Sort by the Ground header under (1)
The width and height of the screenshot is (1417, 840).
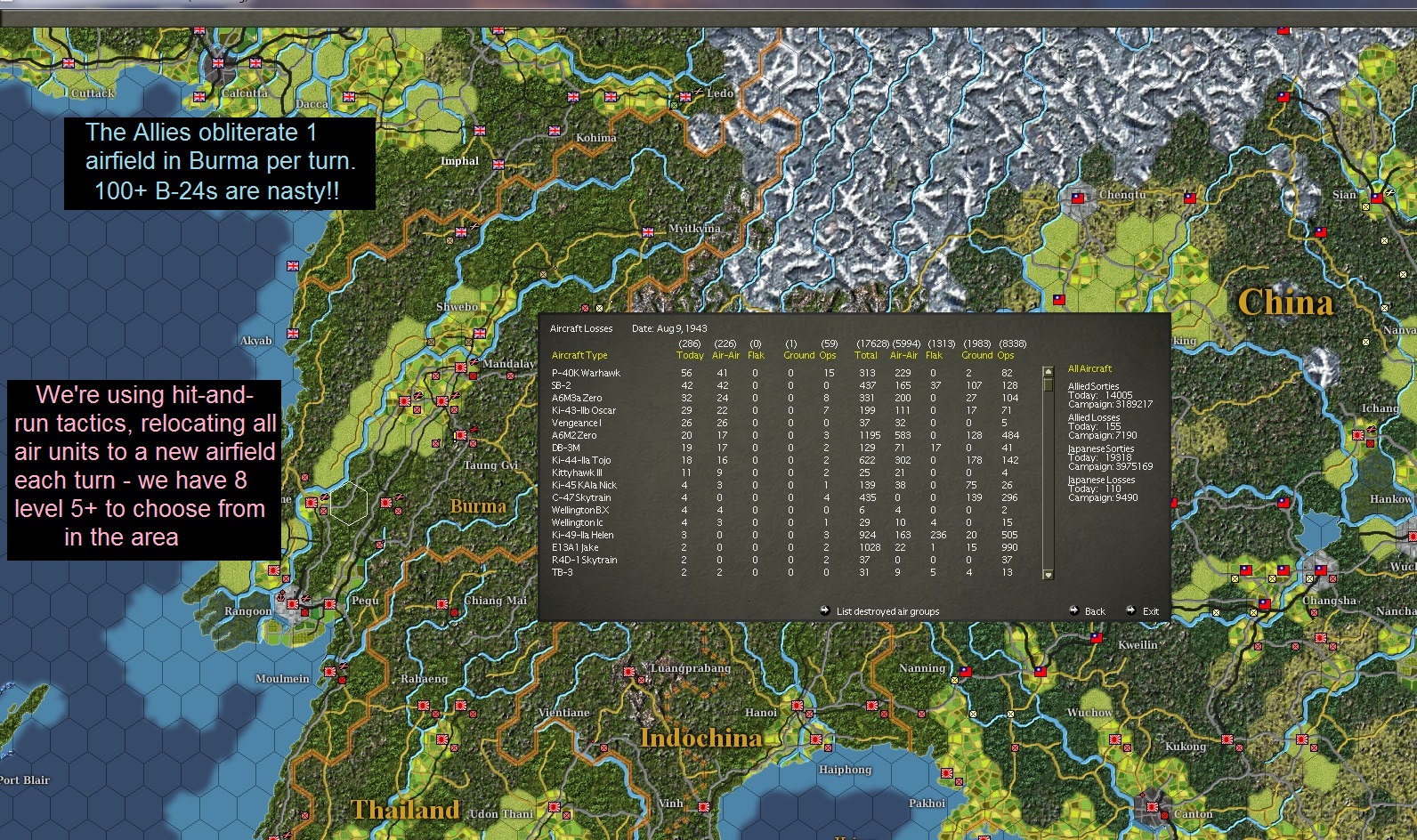point(798,355)
